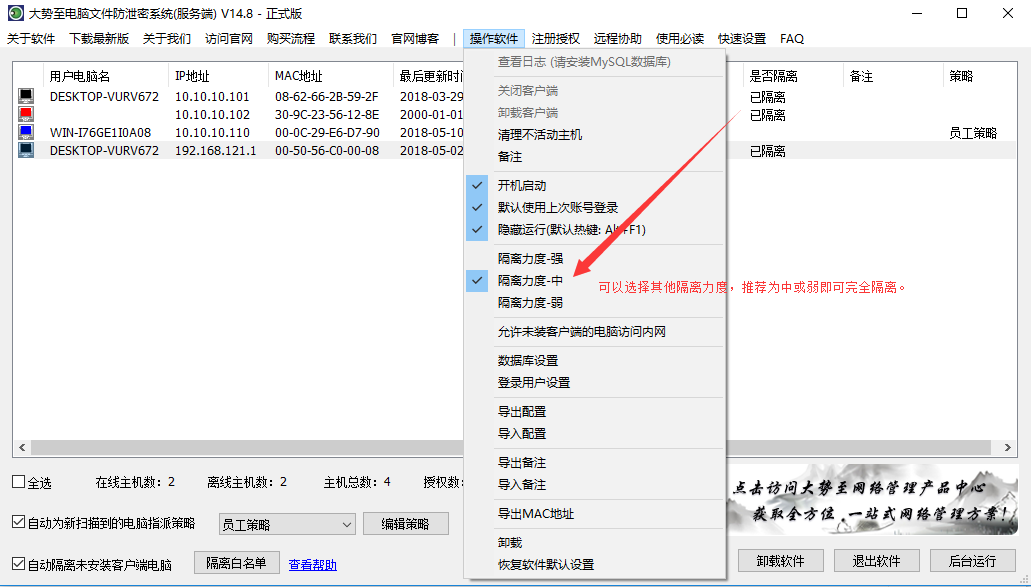Open the 查看帮助 link
Image resolution: width=1031 pixels, height=587 pixels.
tap(313, 565)
